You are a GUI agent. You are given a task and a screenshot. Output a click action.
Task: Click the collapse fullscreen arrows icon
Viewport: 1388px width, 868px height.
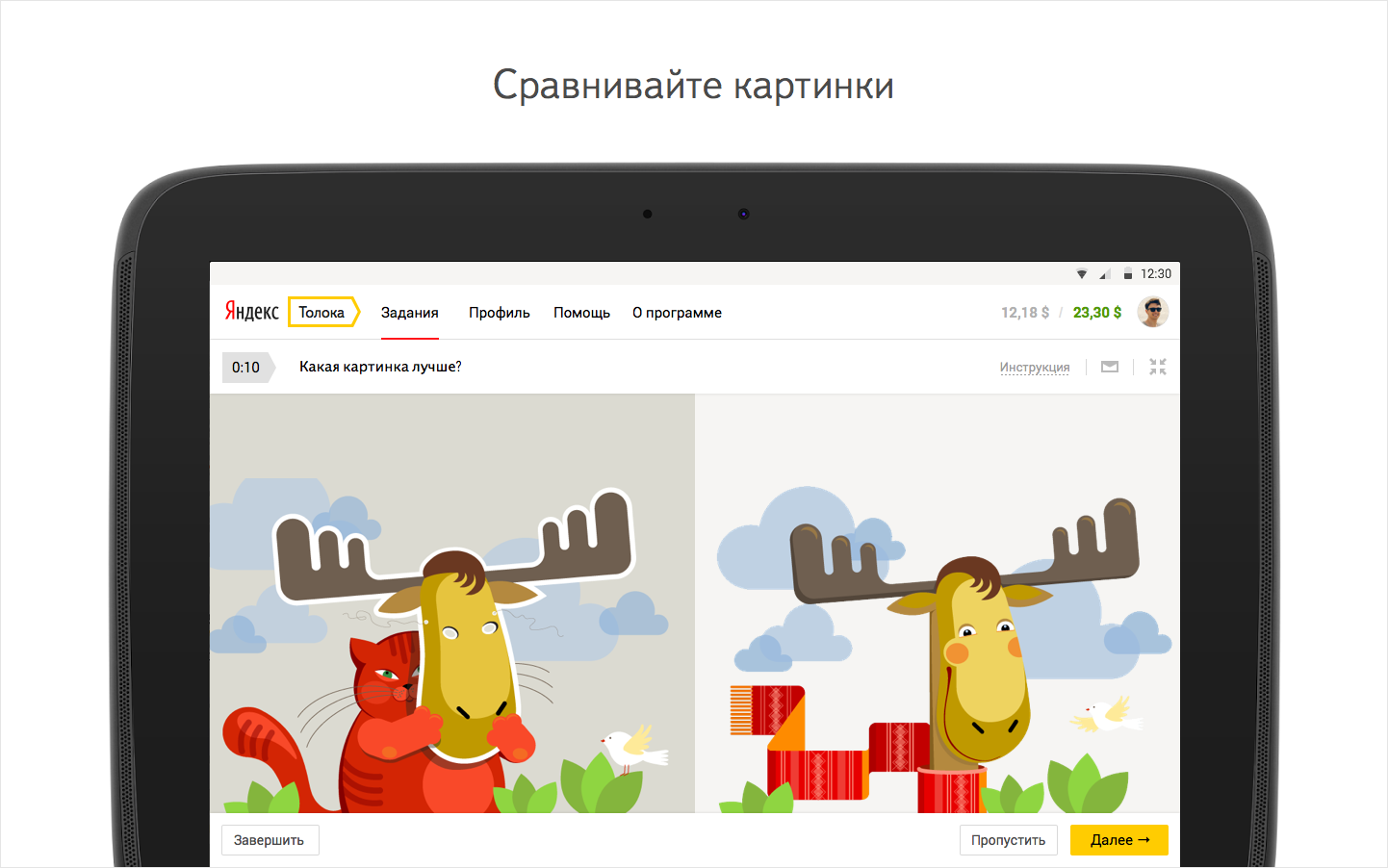pyautogui.click(x=1158, y=367)
